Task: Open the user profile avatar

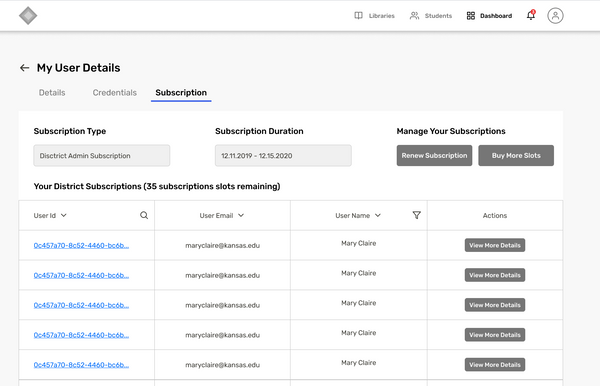Action: pyautogui.click(x=555, y=16)
